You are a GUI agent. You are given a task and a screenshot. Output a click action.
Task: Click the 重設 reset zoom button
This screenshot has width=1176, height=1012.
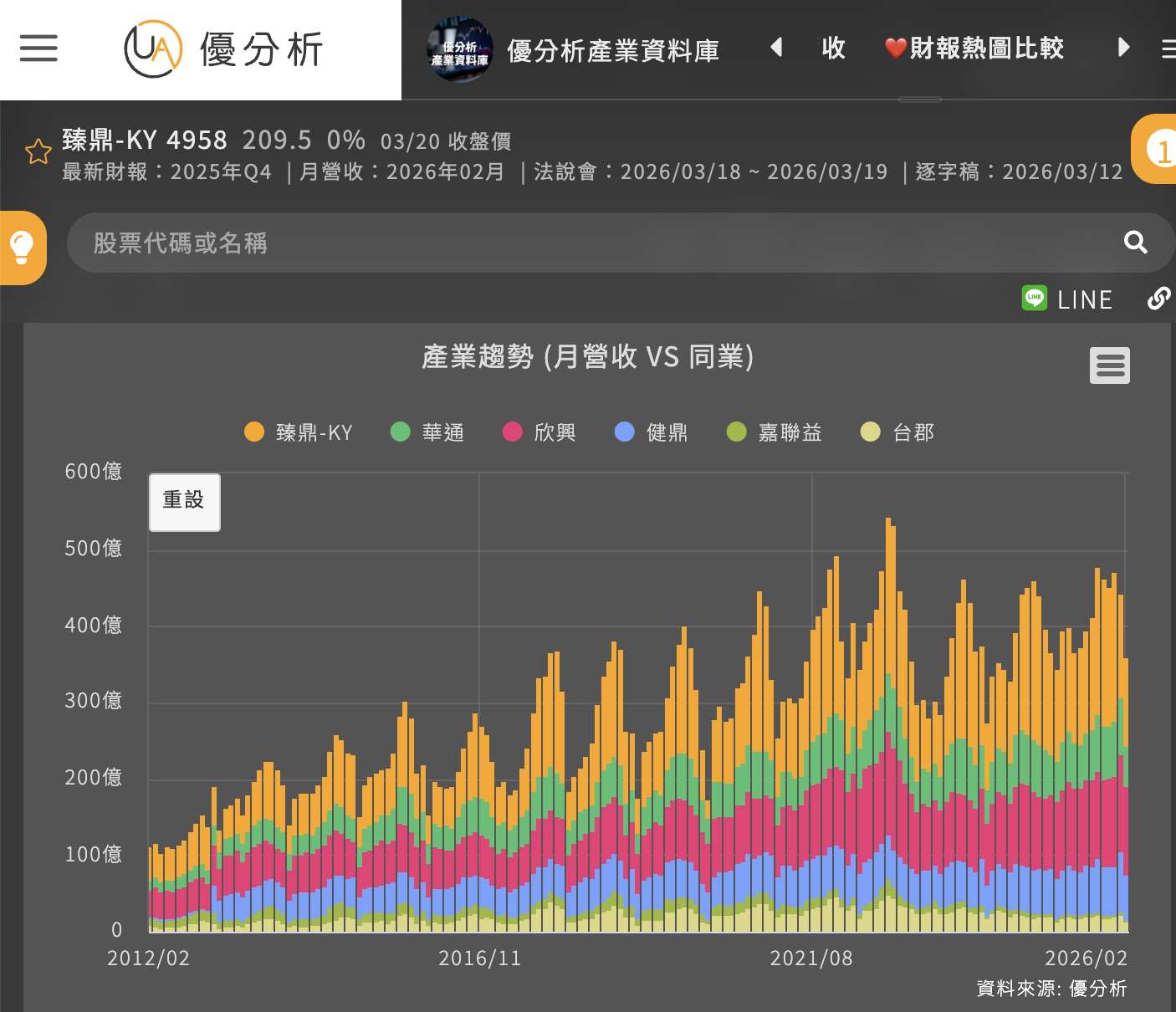point(184,502)
